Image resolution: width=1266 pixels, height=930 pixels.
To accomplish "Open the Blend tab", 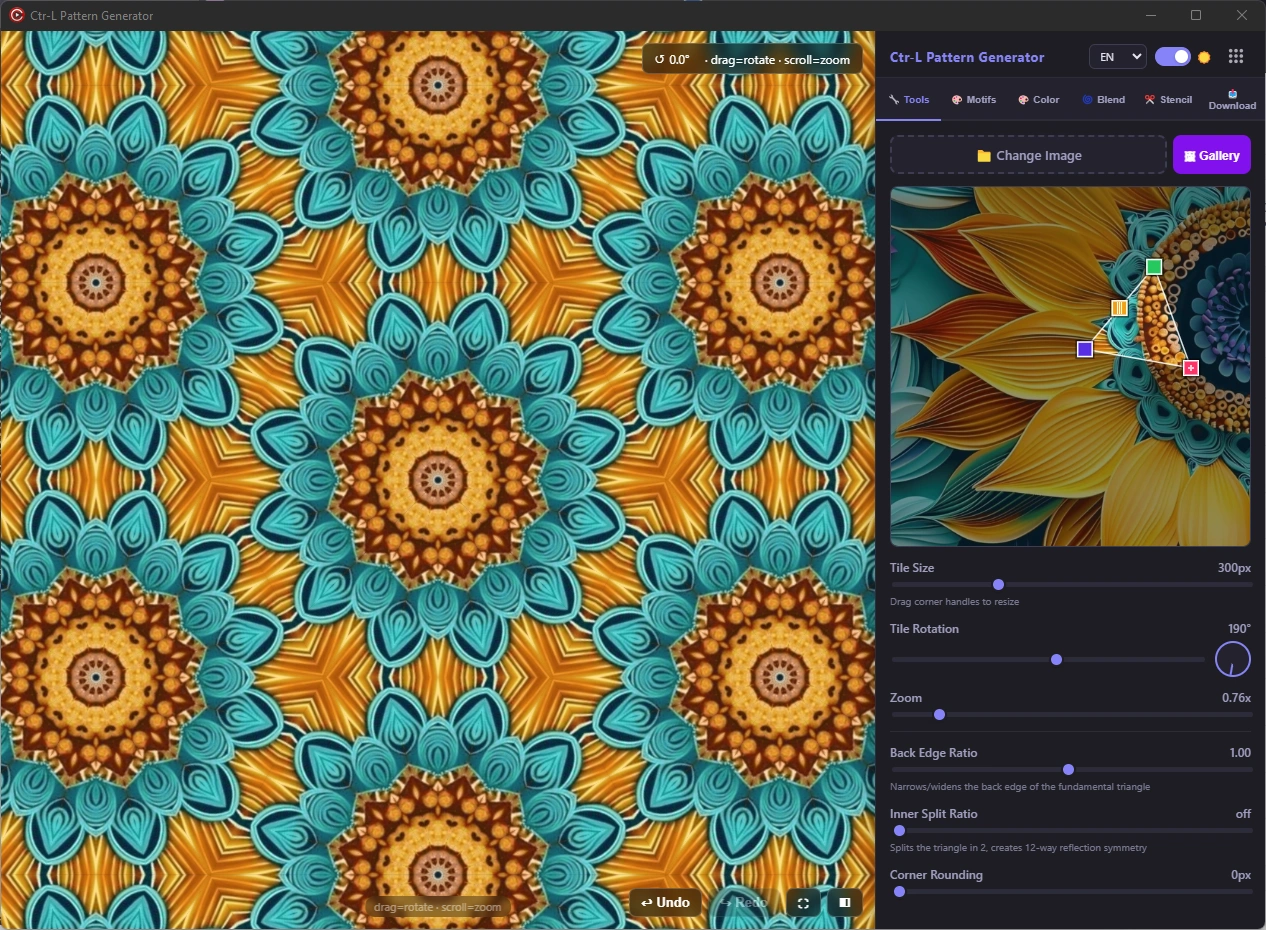I will point(1103,100).
